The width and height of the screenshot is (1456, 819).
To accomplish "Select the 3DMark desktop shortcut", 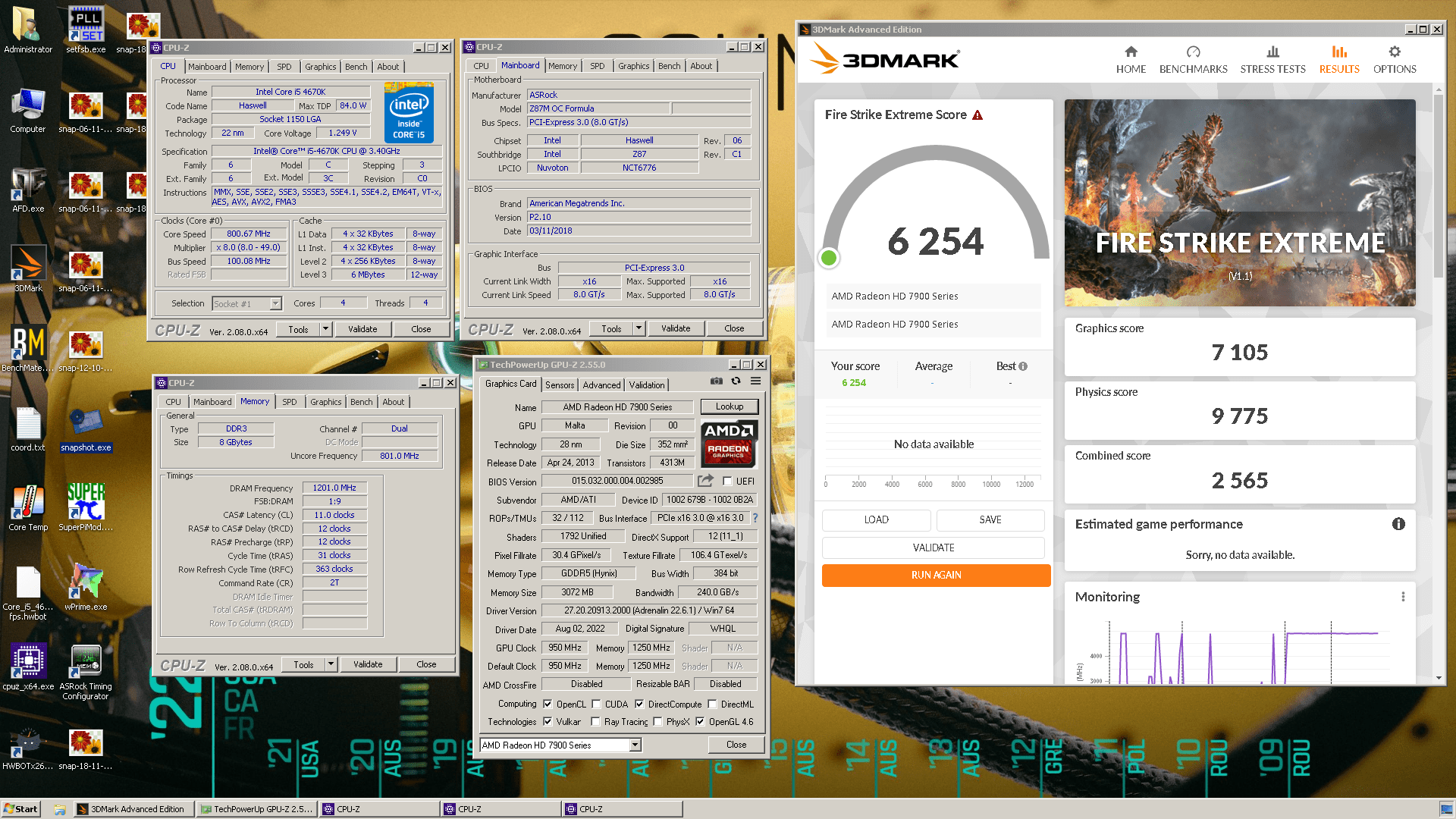I will click(28, 269).
